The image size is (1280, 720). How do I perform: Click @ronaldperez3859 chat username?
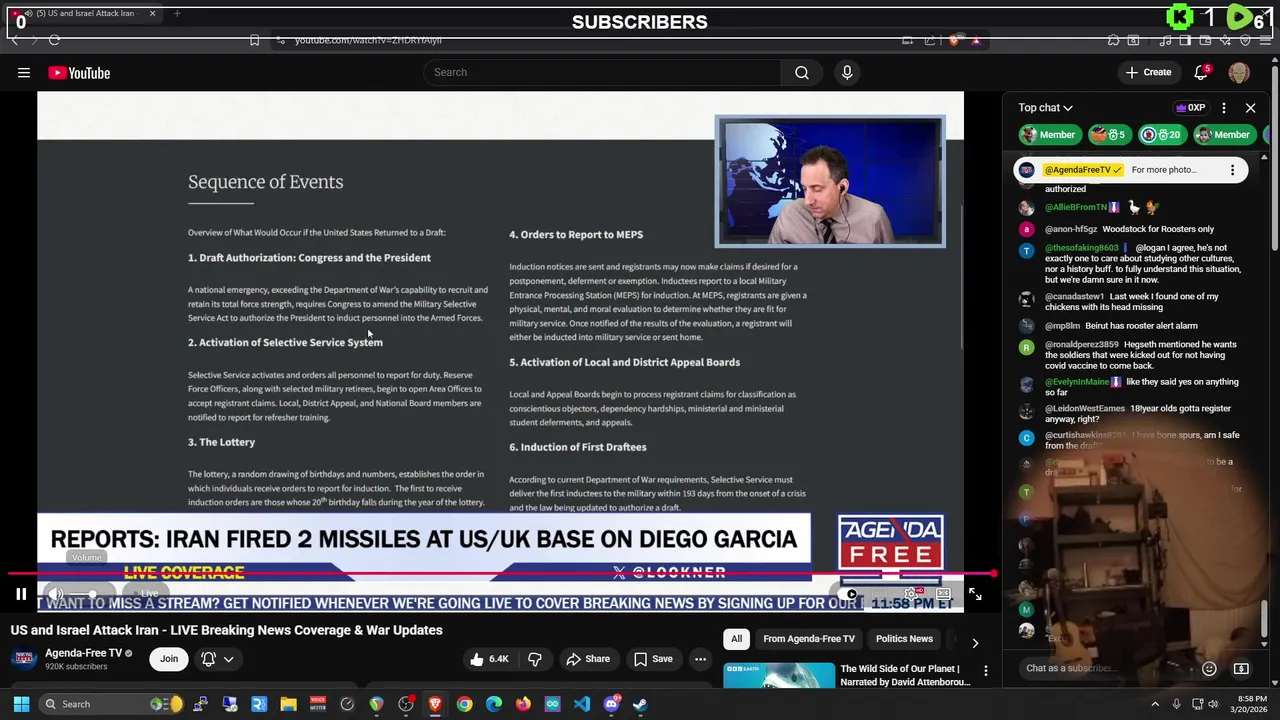coord(1082,344)
